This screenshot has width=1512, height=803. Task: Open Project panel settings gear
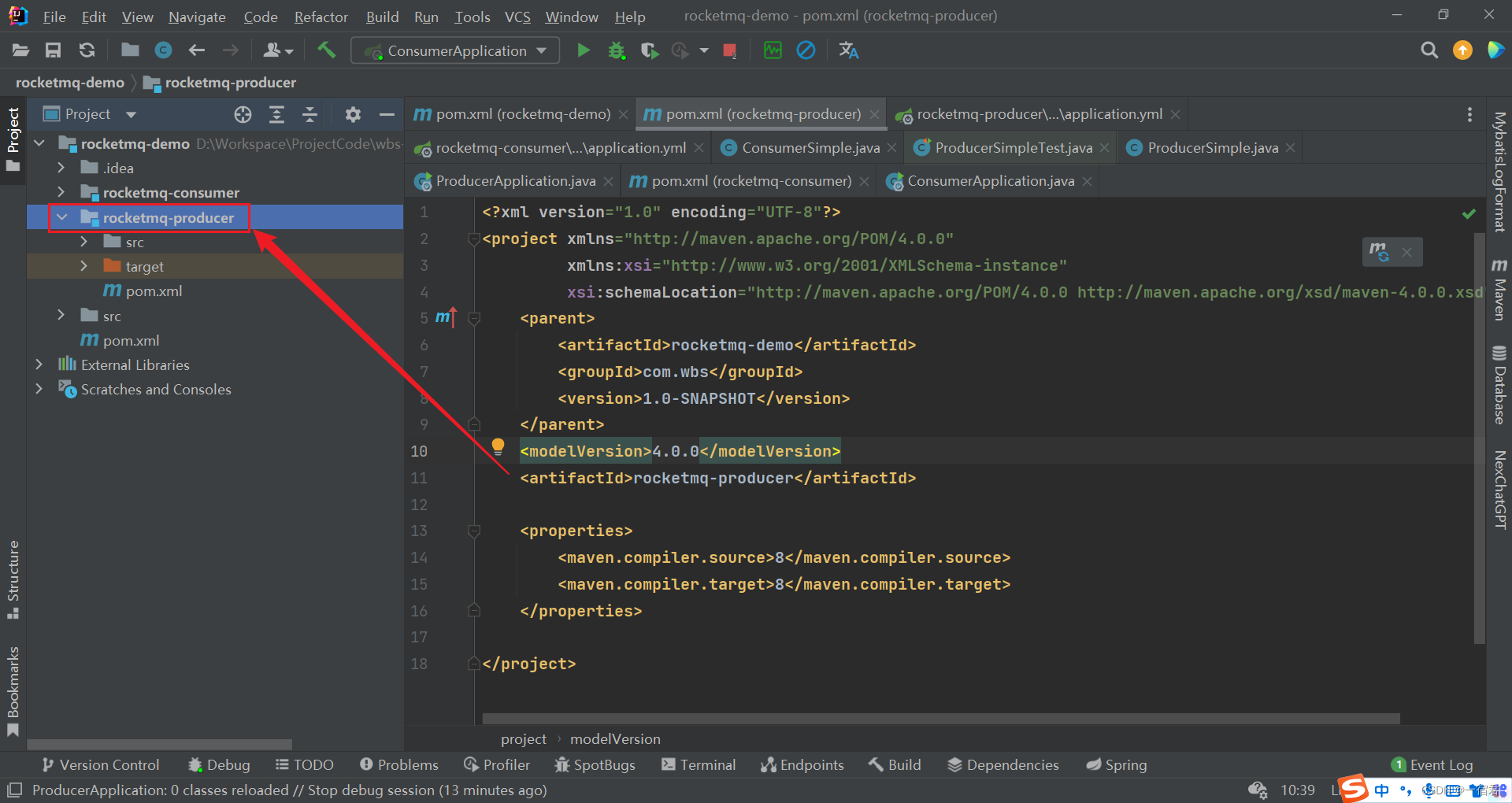[x=353, y=114]
